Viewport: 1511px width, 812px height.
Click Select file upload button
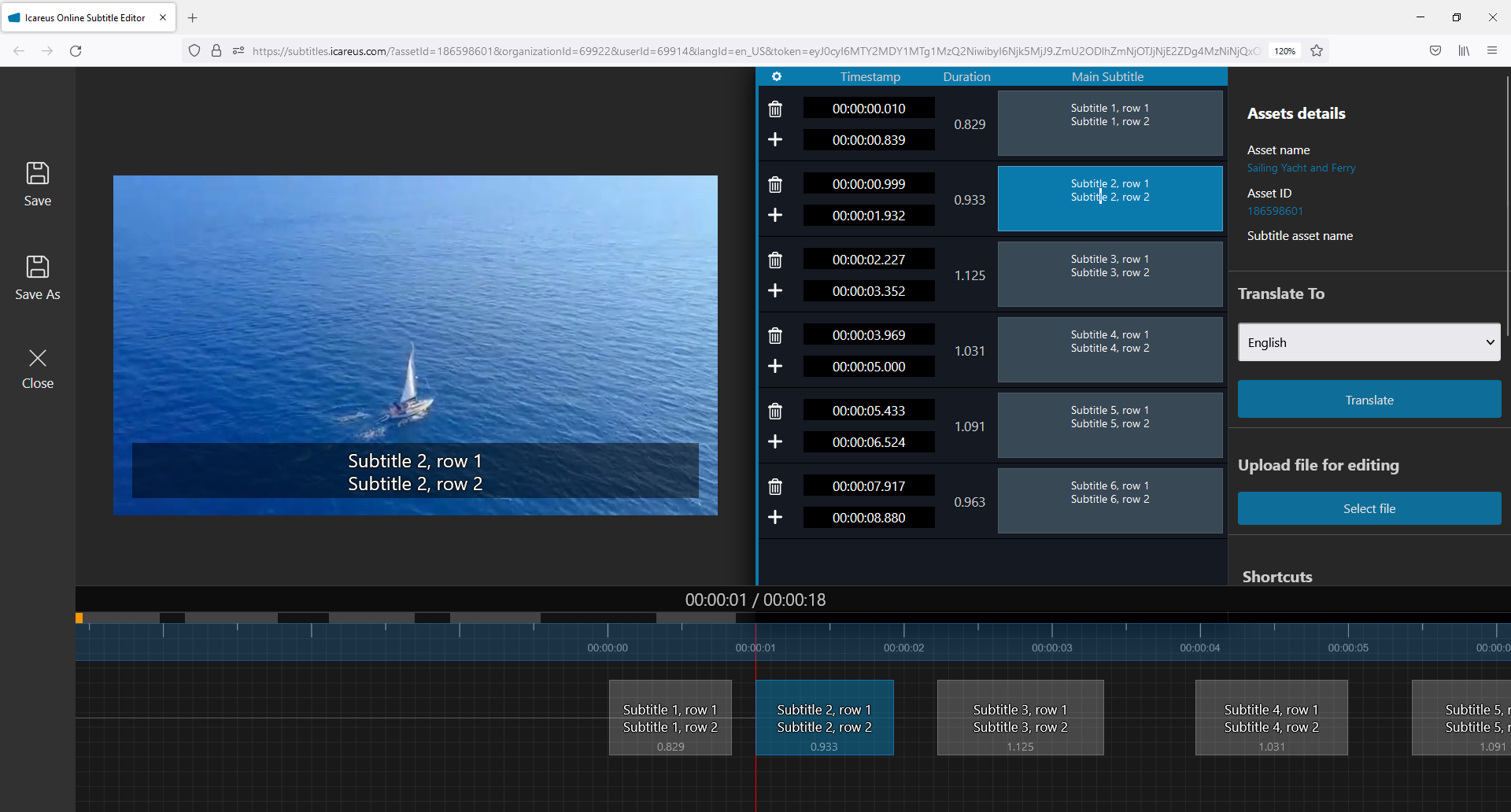tap(1369, 508)
